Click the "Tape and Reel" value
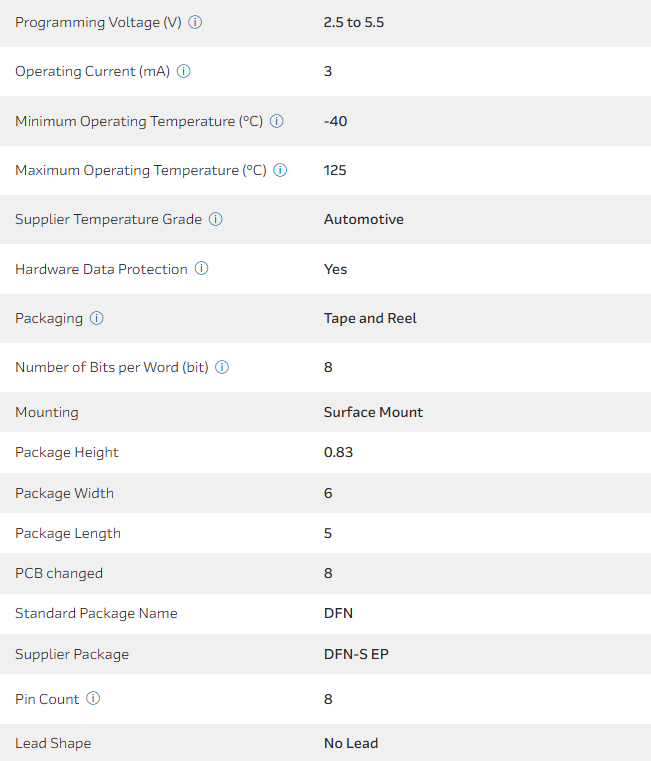 [370, 318]
